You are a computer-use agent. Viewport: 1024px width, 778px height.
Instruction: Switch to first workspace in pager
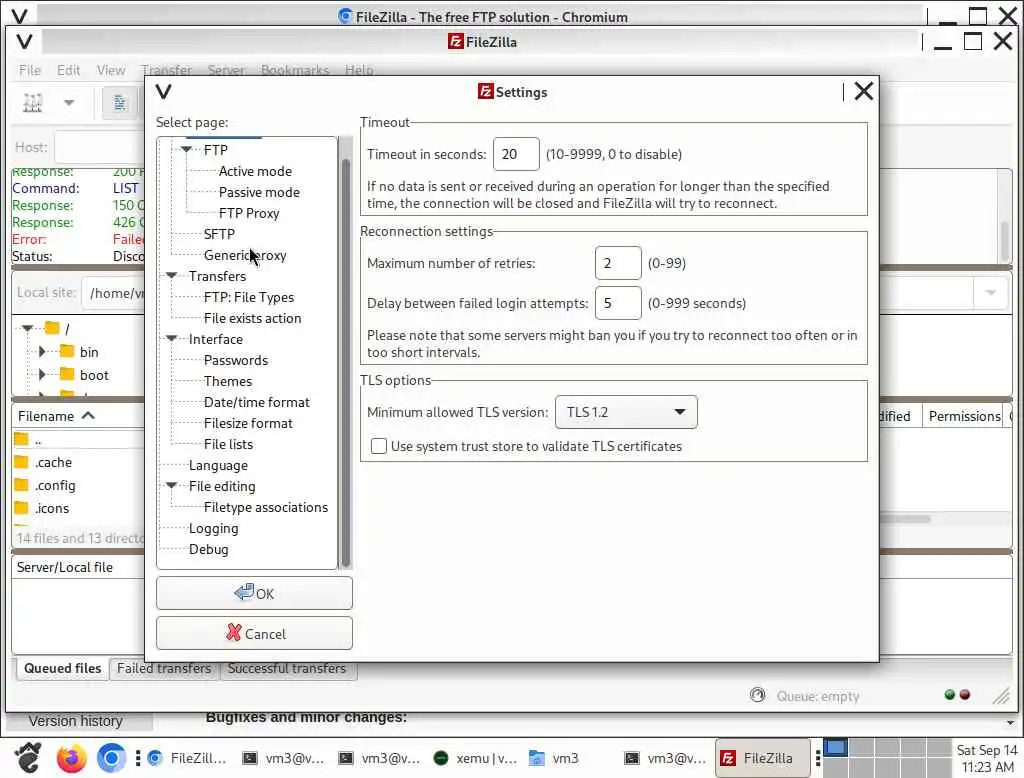pyautogui.click(x=835, y=747)
